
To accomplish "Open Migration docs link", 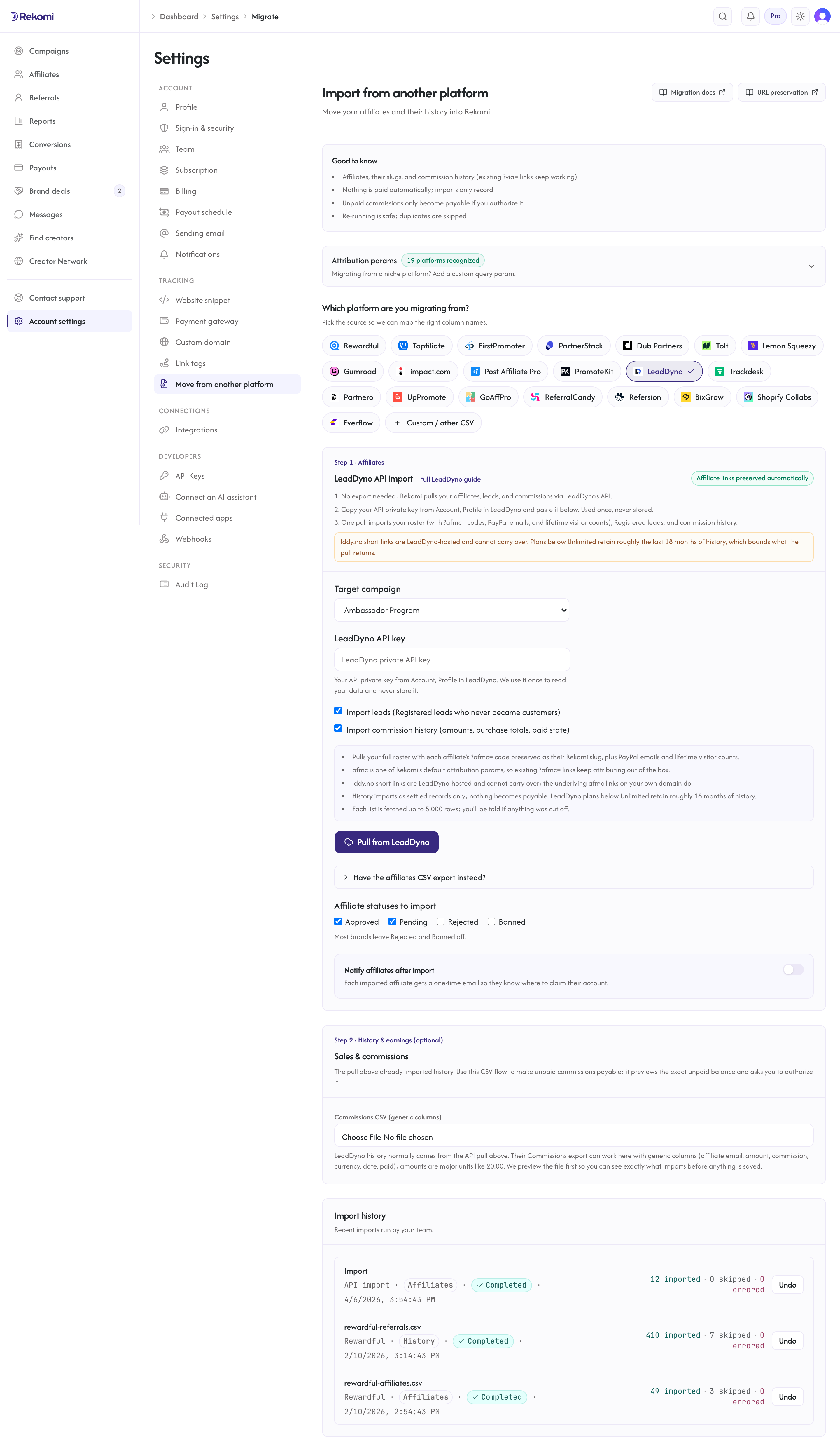I will tap(692, 92).
